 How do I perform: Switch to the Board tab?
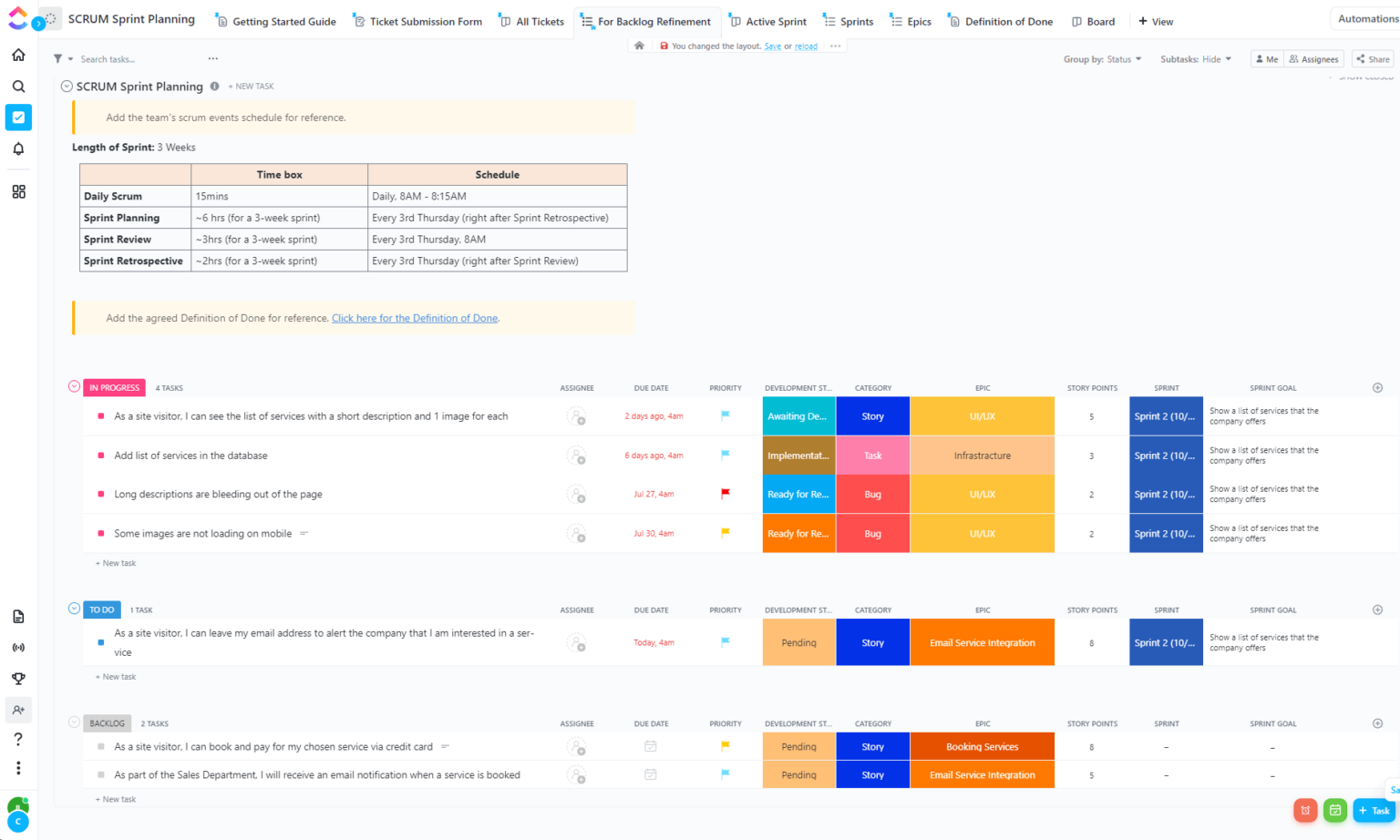click(1093, 21)
